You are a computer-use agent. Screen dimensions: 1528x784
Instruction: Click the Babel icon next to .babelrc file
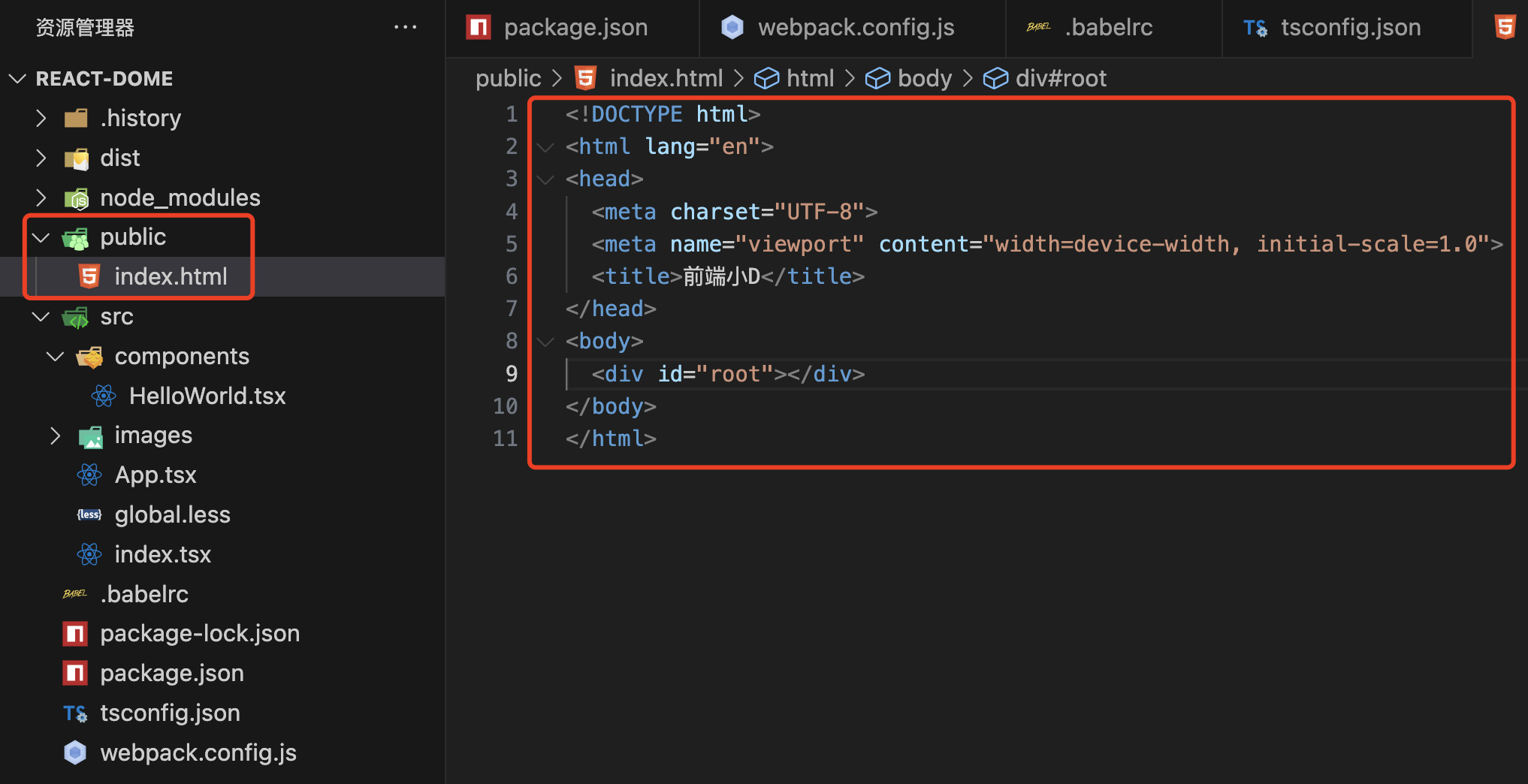pos(75,593)
